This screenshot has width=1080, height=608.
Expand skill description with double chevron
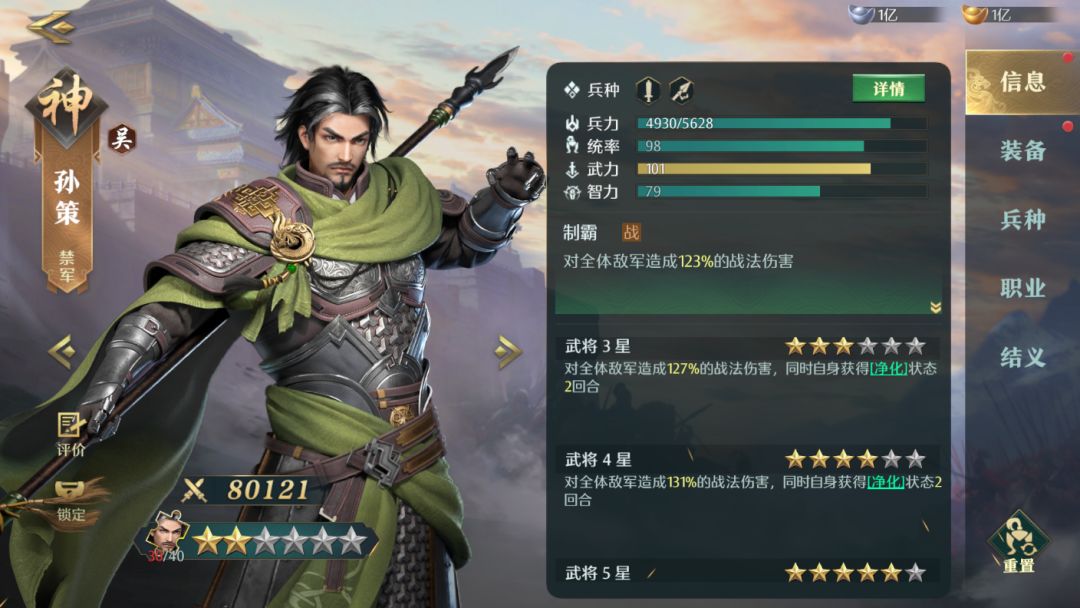click(935, 307)
